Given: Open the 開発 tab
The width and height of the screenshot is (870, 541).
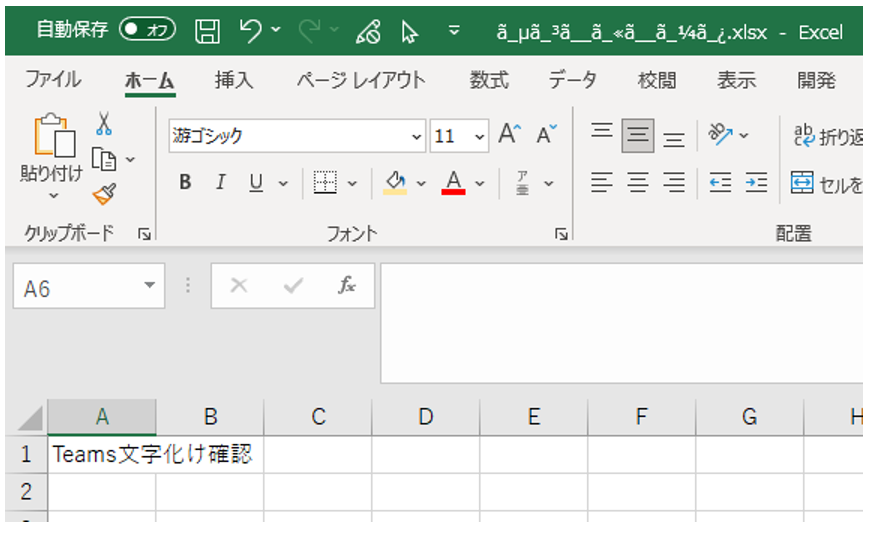Looking at the screenshot, I should click(x=816, y=80).
